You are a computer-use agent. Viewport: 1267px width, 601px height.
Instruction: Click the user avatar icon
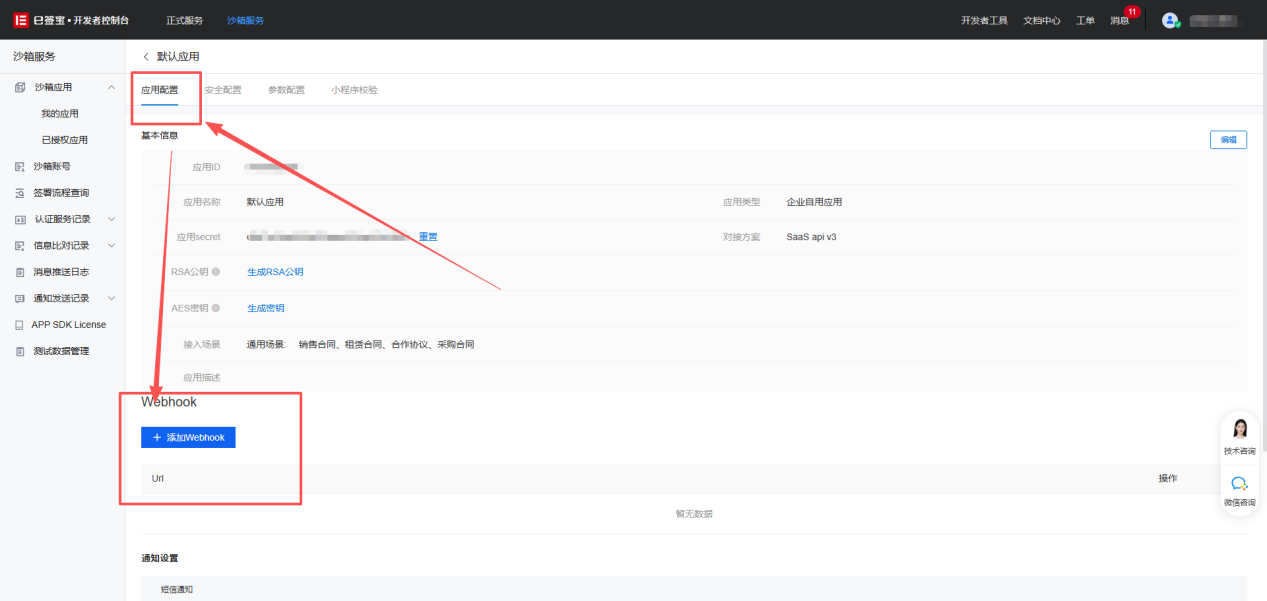[x=1170, y=20]
